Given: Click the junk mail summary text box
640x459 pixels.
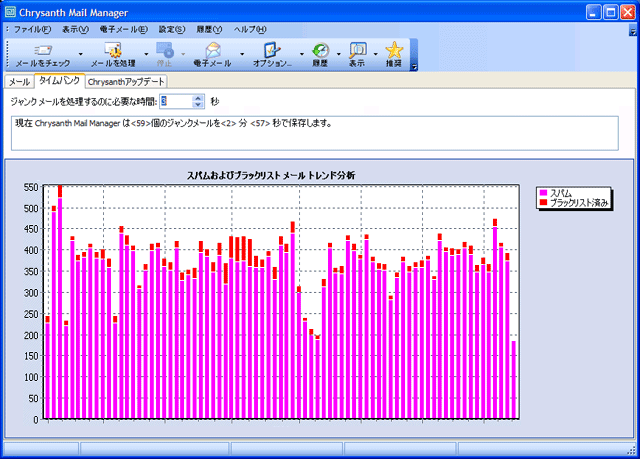Looking at the screenshot, I should pos(314,133).
